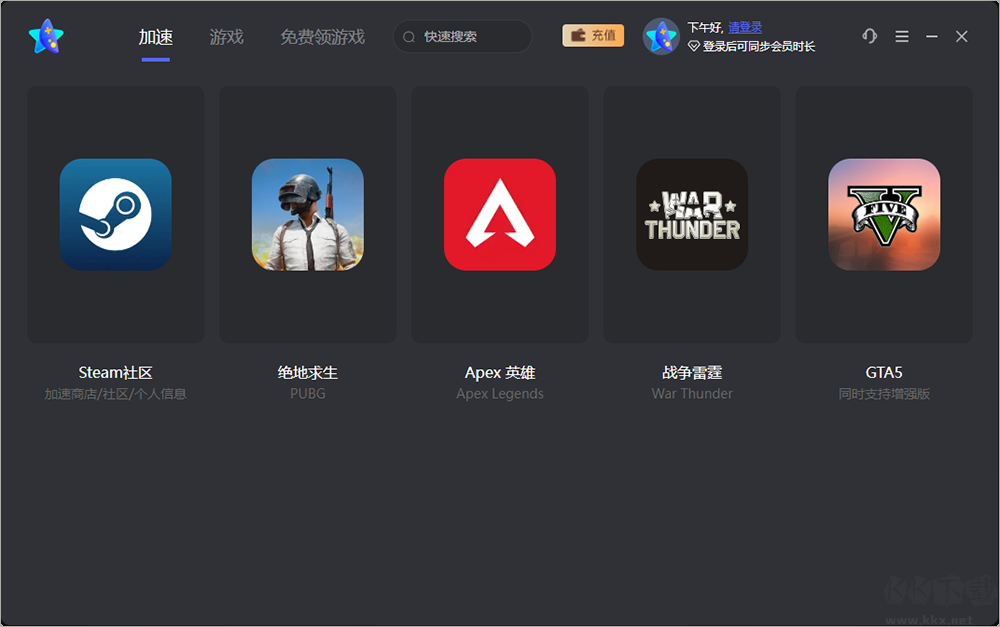Image resolution: width=1000 pixels, height=627 pixels.
Task: Select the Apex Legends red icon
Action: 500,214
